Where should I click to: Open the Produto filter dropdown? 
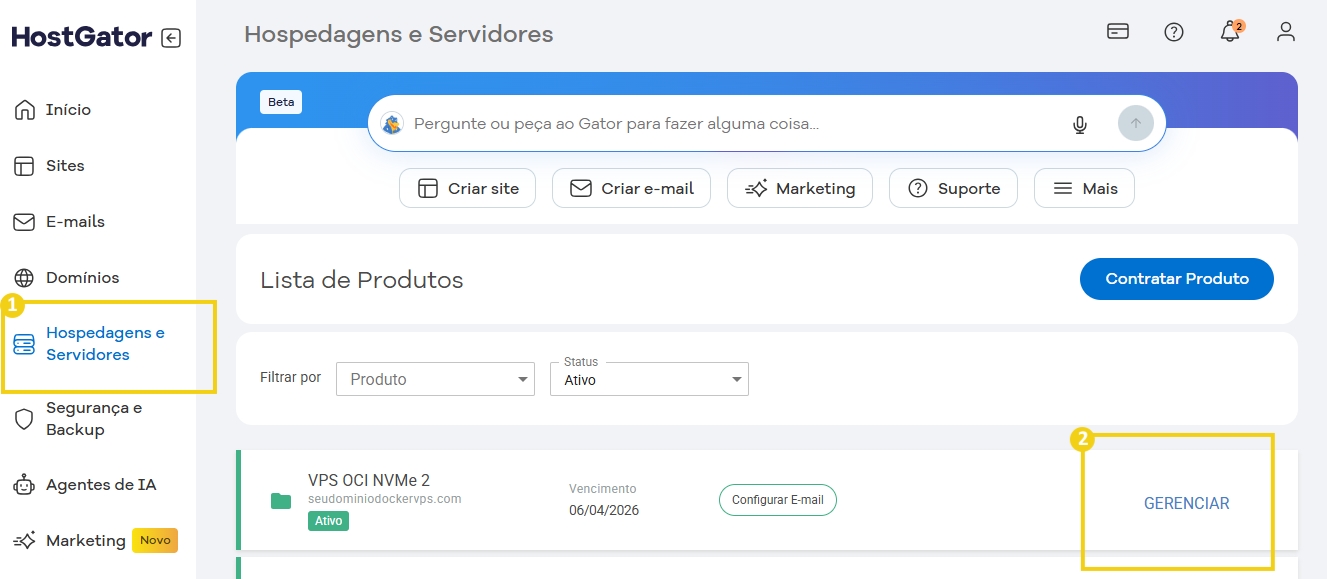click(435, 379)
